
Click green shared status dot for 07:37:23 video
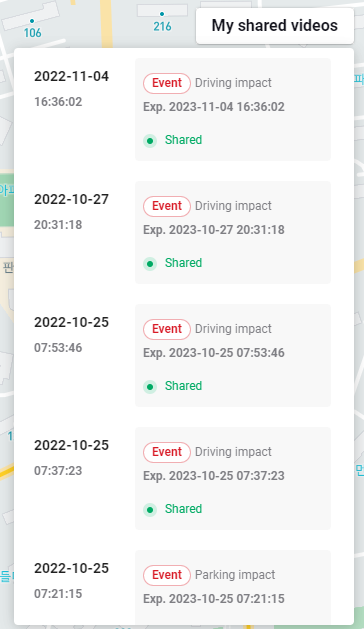(150, 510)
